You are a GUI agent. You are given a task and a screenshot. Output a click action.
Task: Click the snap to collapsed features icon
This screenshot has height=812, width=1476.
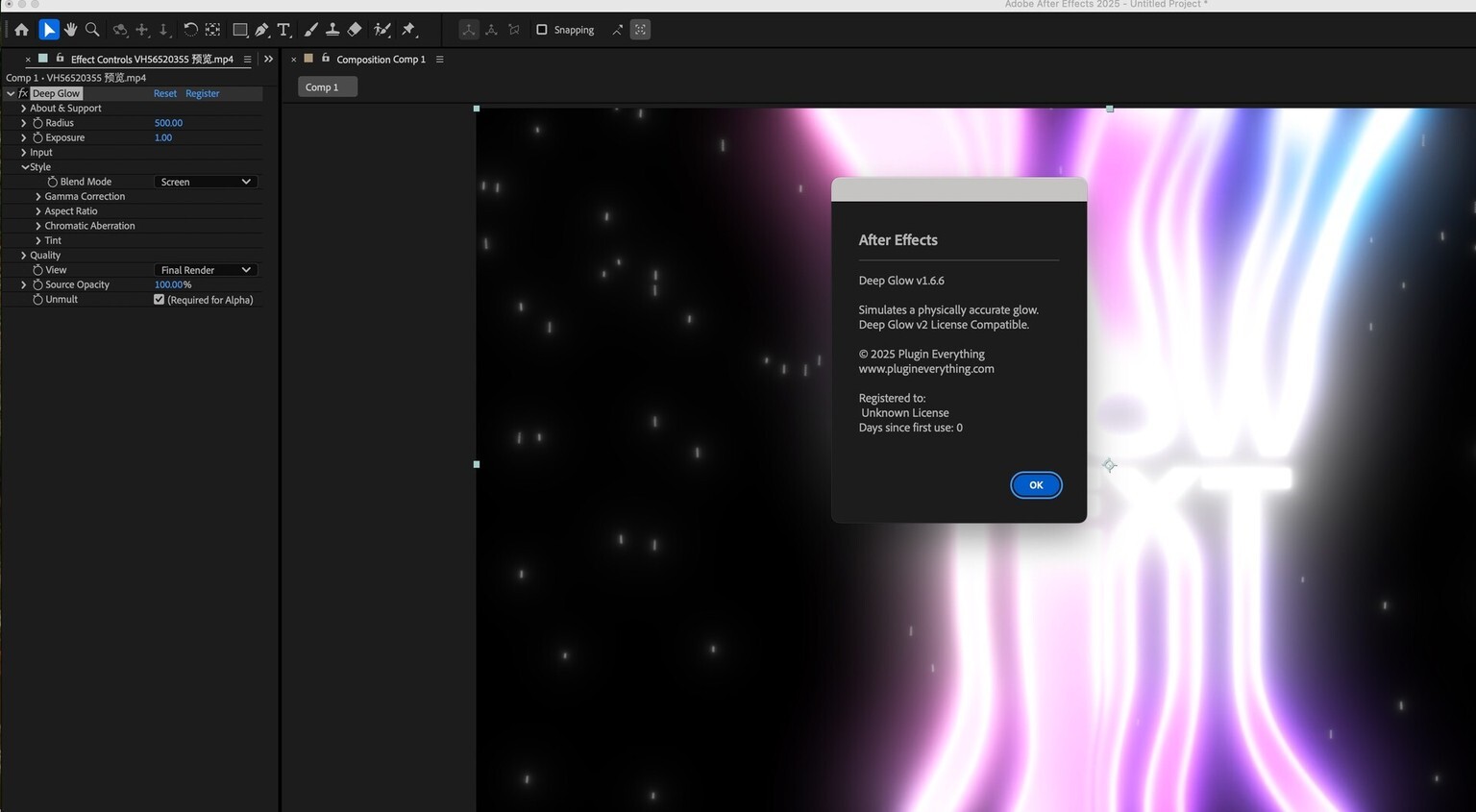[x=640, y=30]
